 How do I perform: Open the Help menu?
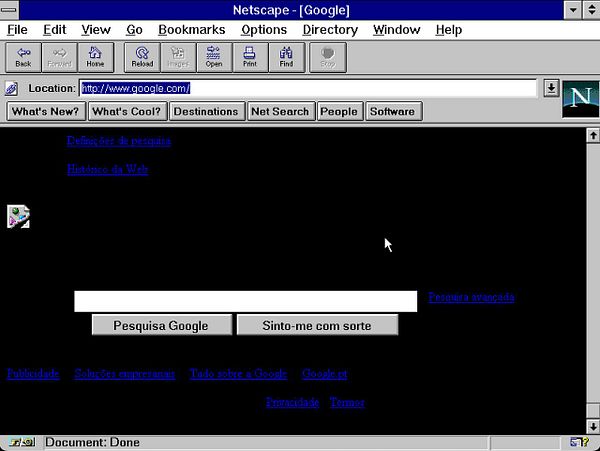[x=449, y=30]
